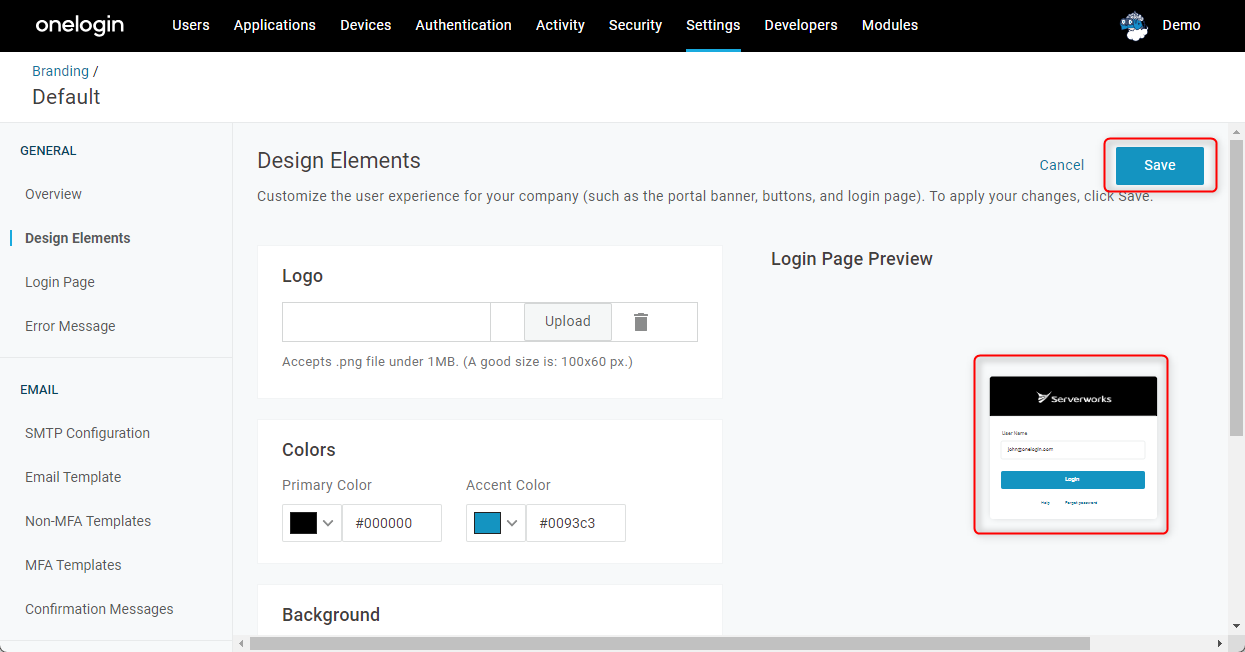Click the Accent Color label
Image resolution: width=1245 pixels, height=652 pixels.
508,485
